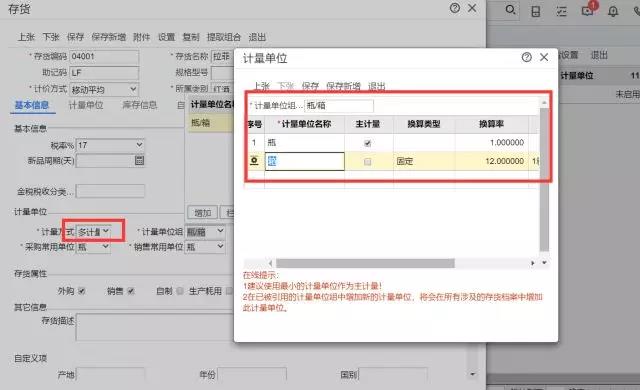Image resolution: width=640 pixels, height=390 pixels.
Task: Click the row action icon in second row
Action: (x=254, y=161)
